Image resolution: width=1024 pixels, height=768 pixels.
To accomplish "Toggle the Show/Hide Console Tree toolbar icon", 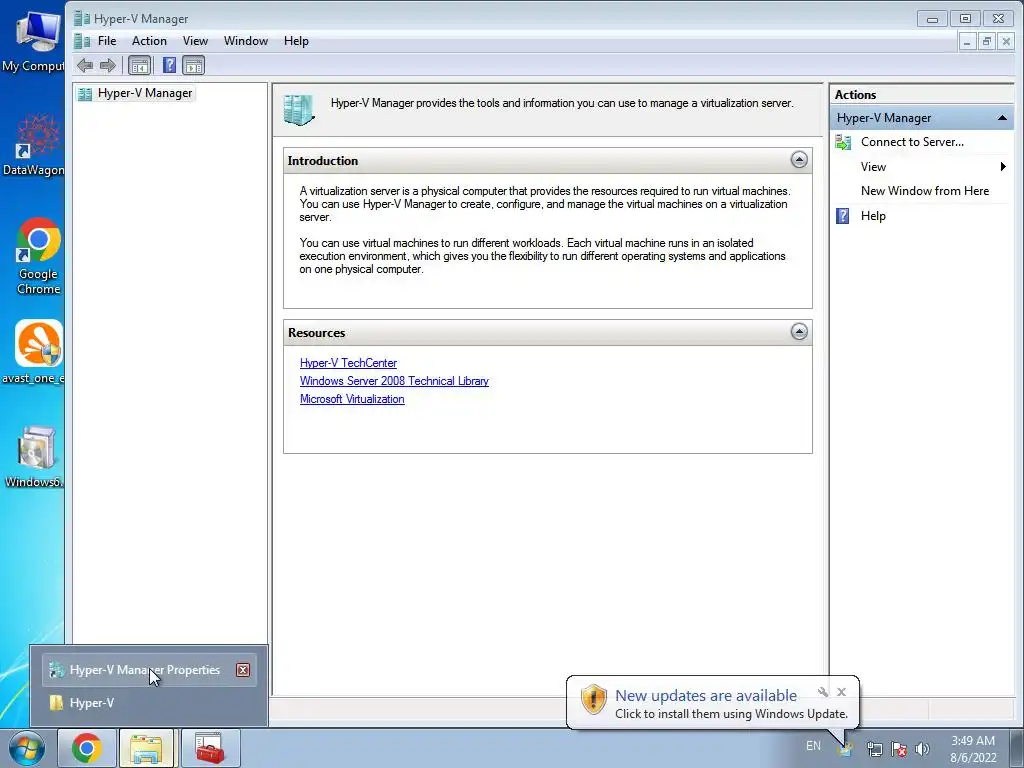I will (139, 65).
